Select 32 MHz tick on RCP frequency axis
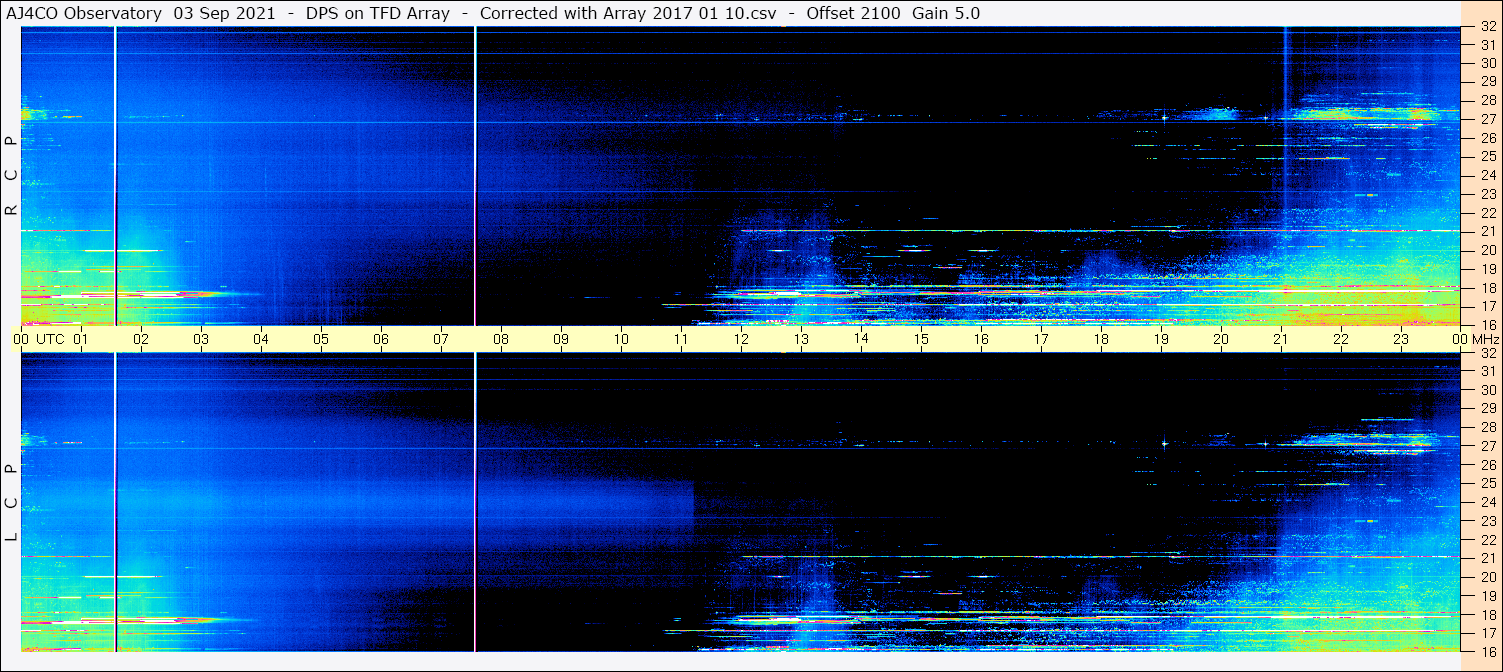Image resolution: width=1503 pixels, height=672 pixels. pos(1487,26)
